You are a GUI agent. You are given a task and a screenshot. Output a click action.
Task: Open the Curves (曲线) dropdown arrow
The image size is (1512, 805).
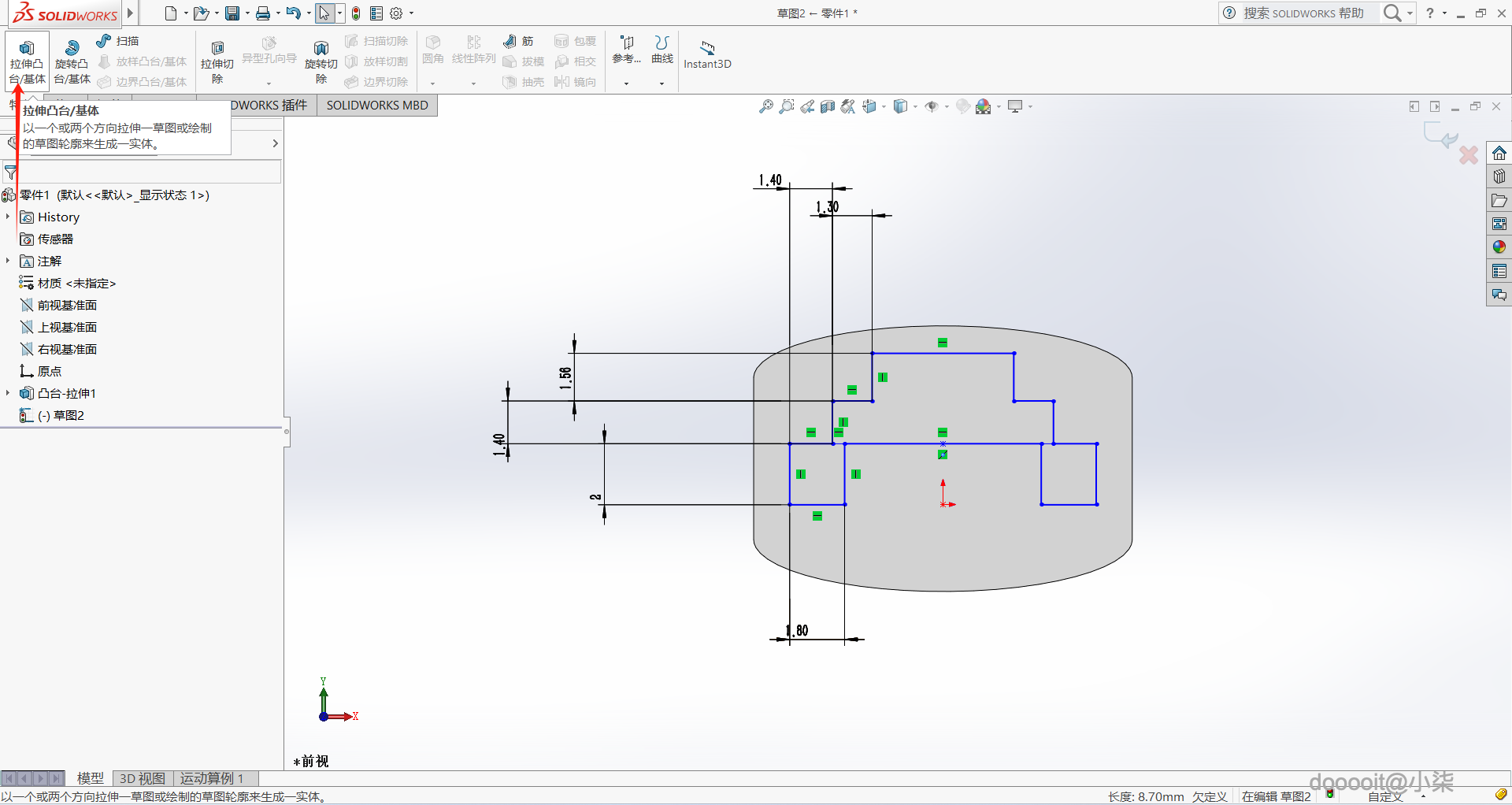click(661, 83)
